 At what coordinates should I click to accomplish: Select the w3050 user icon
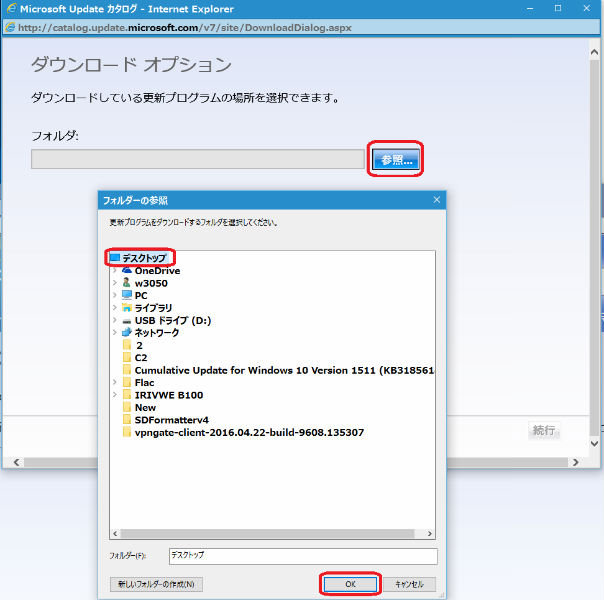point(127,283)
